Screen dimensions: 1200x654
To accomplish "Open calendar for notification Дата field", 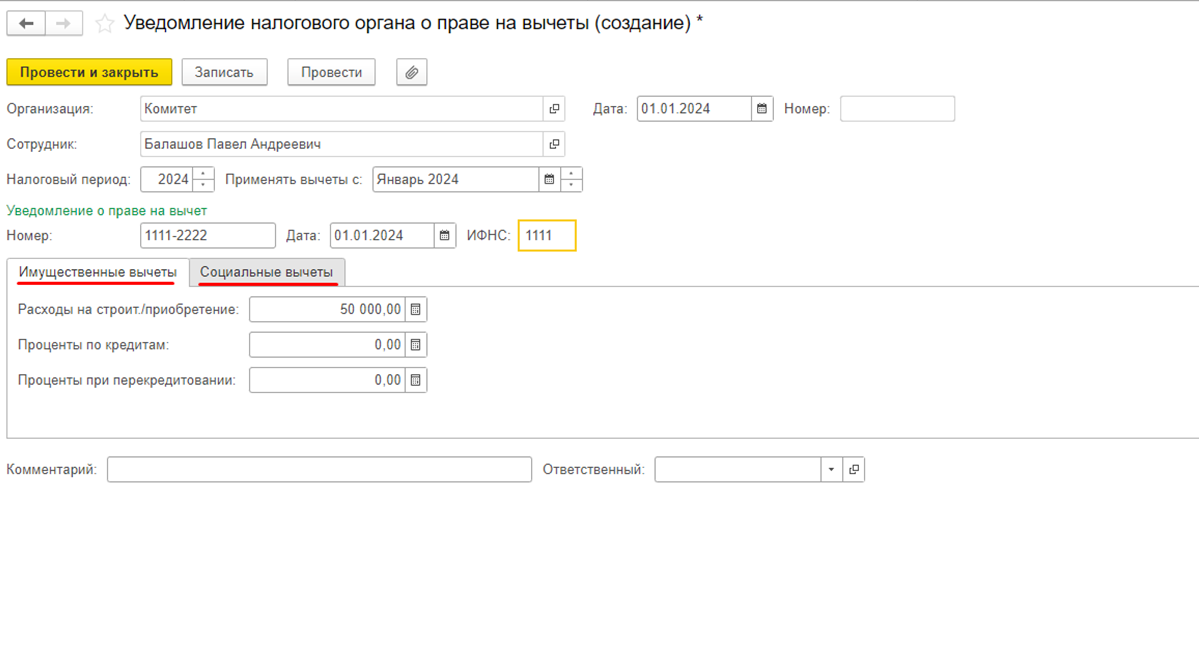I will [444, 236].
